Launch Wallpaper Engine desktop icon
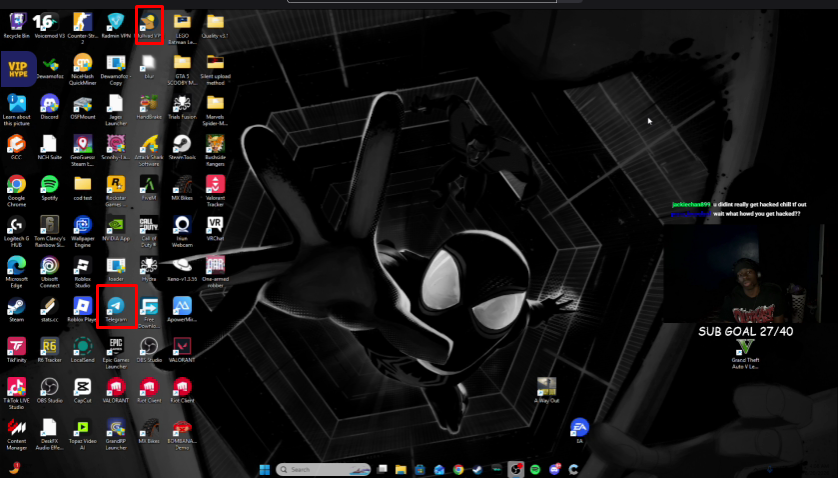The width and height of the screenshot is (838, 478). [82, 232]
